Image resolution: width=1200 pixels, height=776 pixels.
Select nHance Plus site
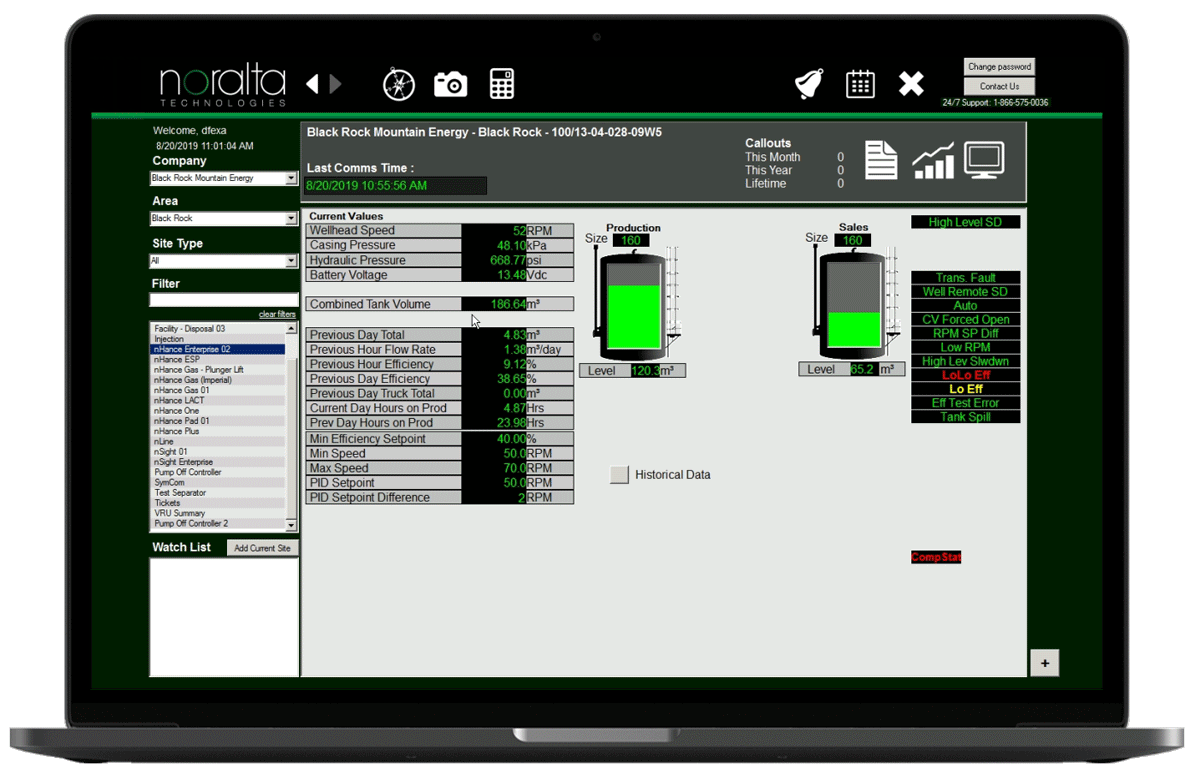pyautogui.click(x=218, y=431)
